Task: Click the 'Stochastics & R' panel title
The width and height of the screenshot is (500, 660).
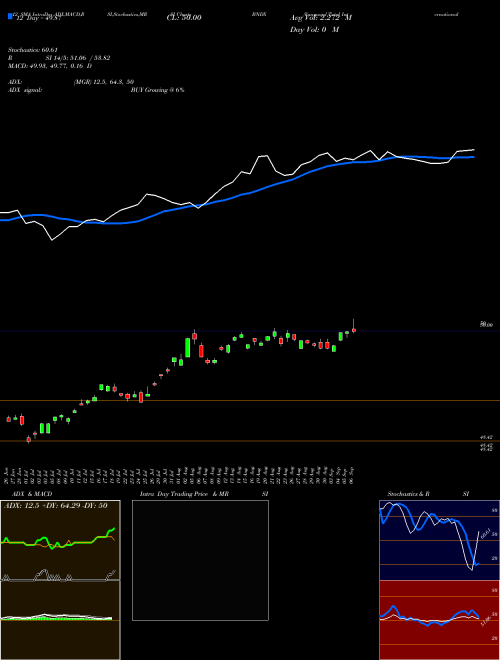Action: point(408,494)
